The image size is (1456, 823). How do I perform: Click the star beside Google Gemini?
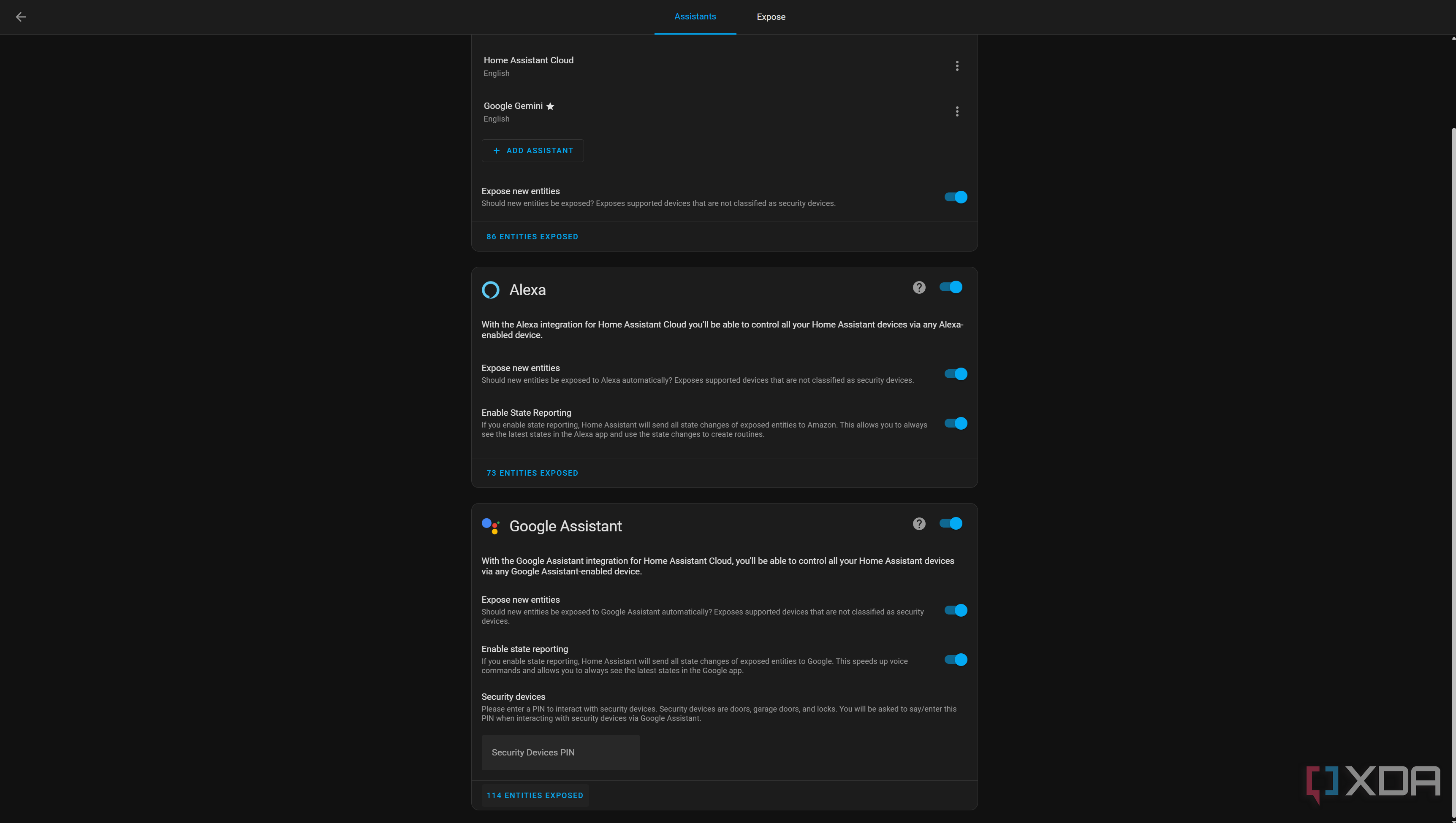[x=550, y=106]
